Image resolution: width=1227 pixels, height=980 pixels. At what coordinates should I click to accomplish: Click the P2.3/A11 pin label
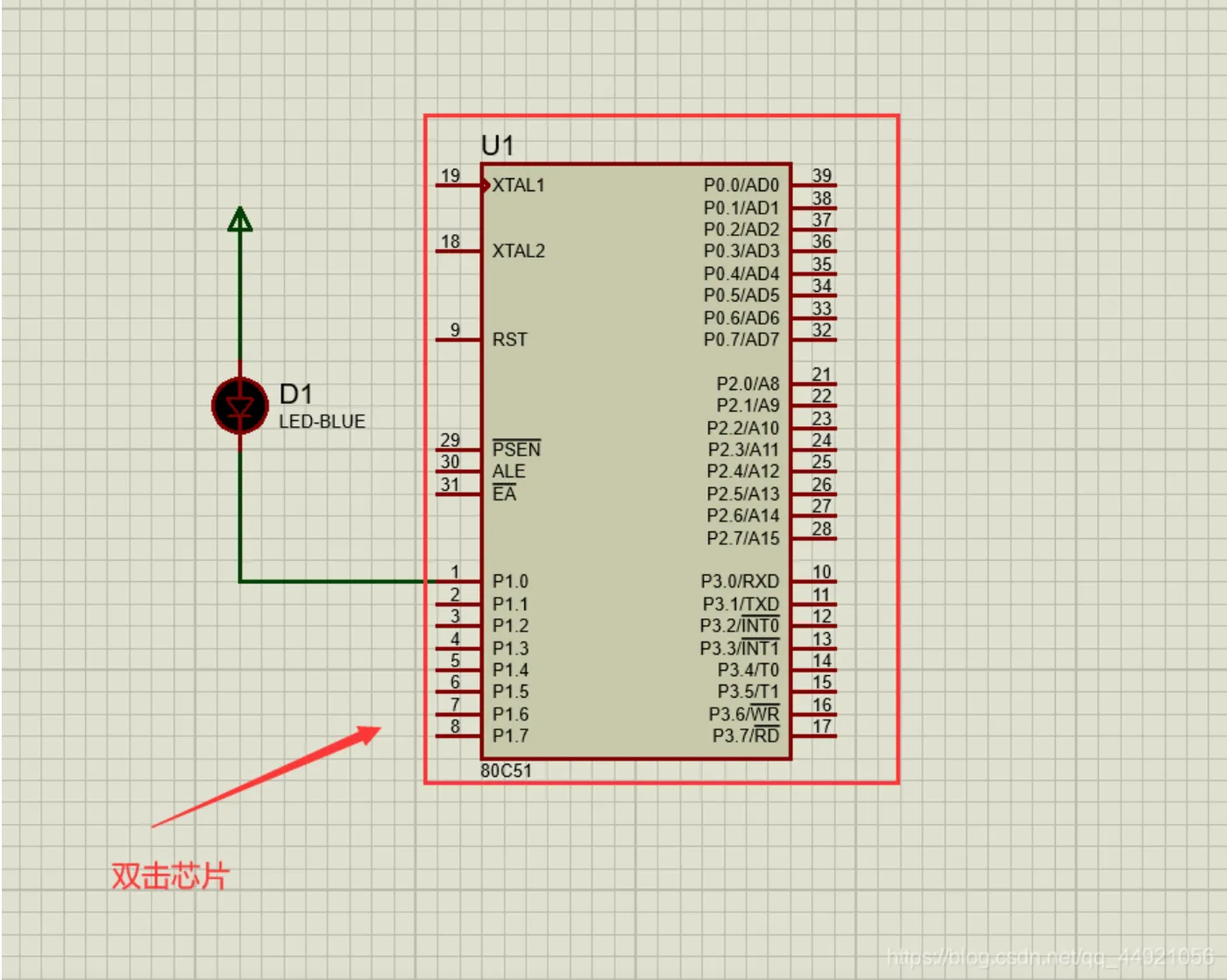point(743,449)
